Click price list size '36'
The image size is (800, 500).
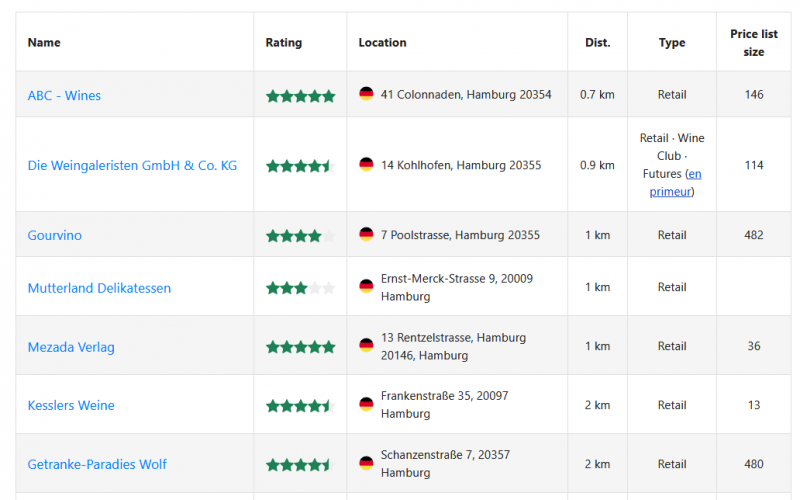click(x=754, y=346)
